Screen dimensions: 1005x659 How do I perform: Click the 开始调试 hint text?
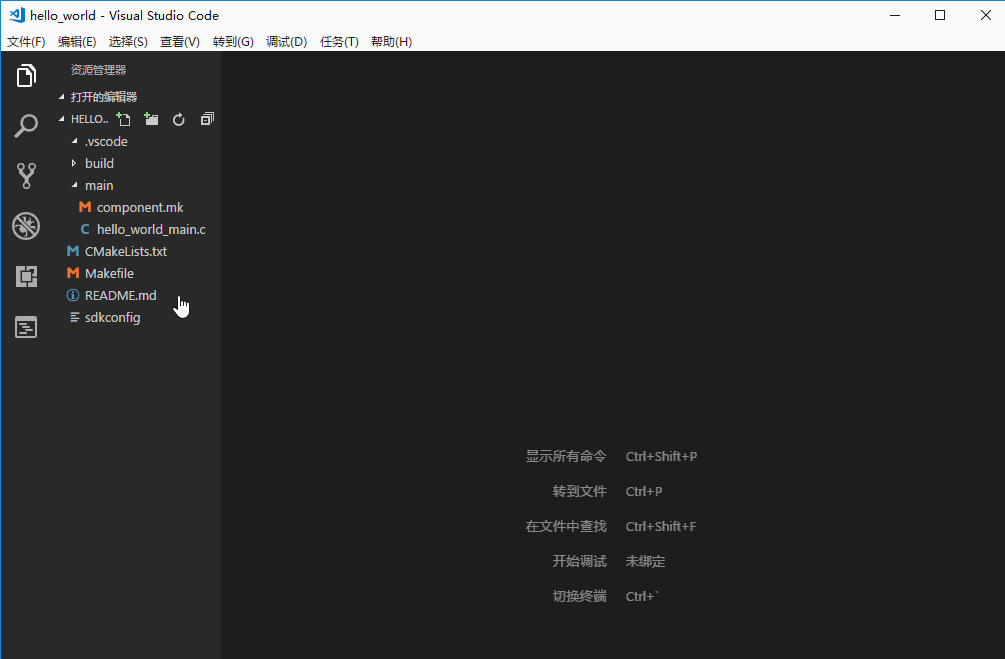tap(579, 561)
